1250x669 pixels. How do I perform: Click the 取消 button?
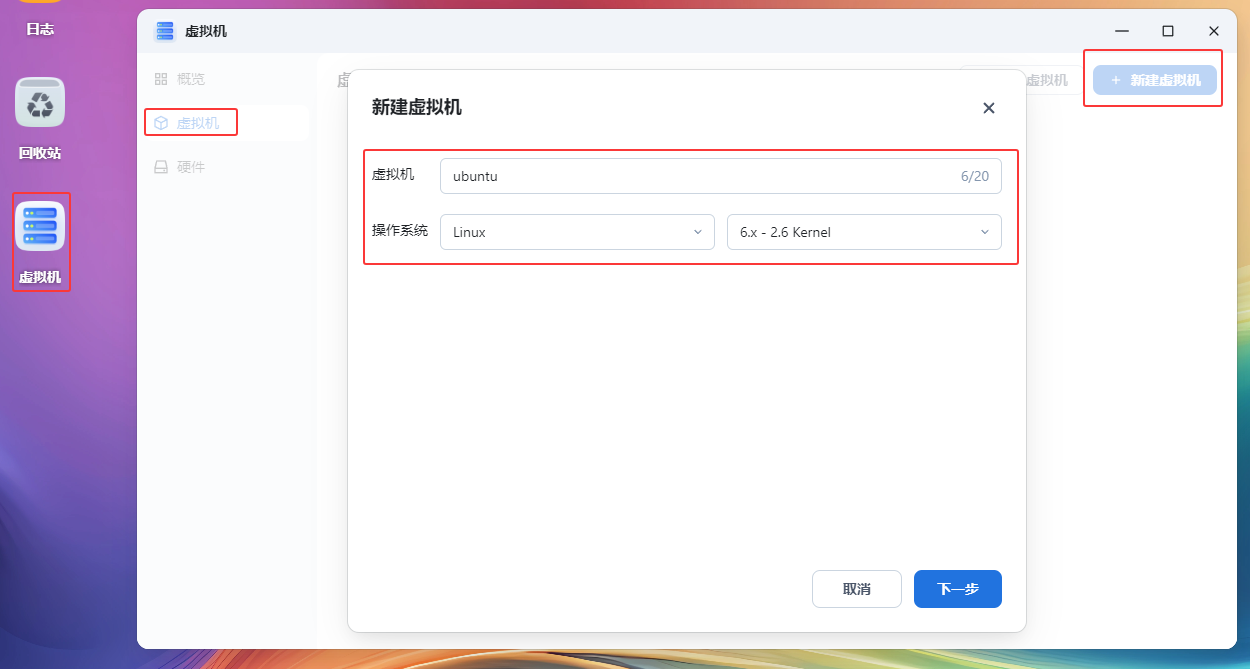[856, 589]
